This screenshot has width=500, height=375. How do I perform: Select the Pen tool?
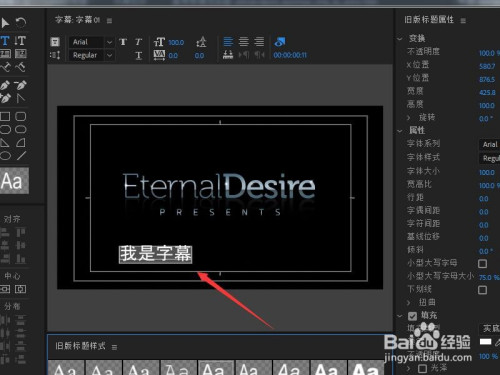(x=5, y=85)
